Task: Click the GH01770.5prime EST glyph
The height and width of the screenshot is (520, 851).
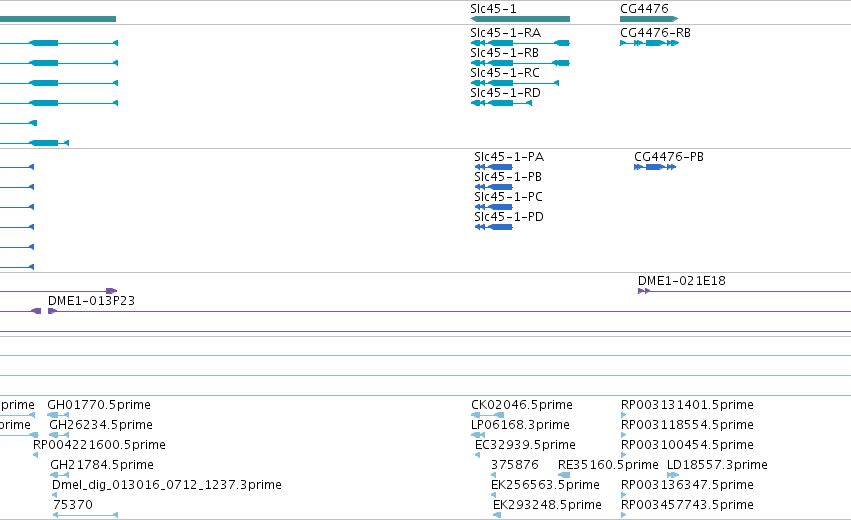Action: (58, 415)
